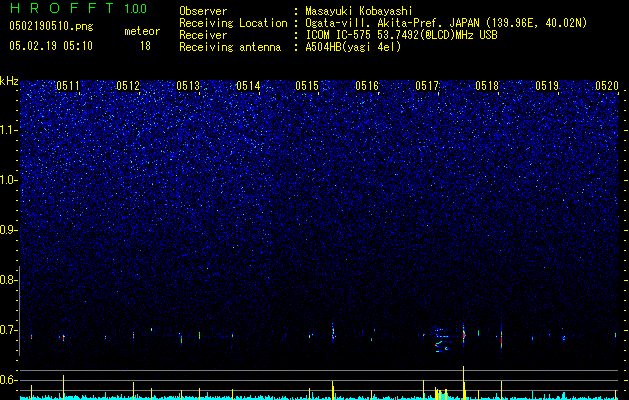Click the 0517 time marker

[427, 86]
